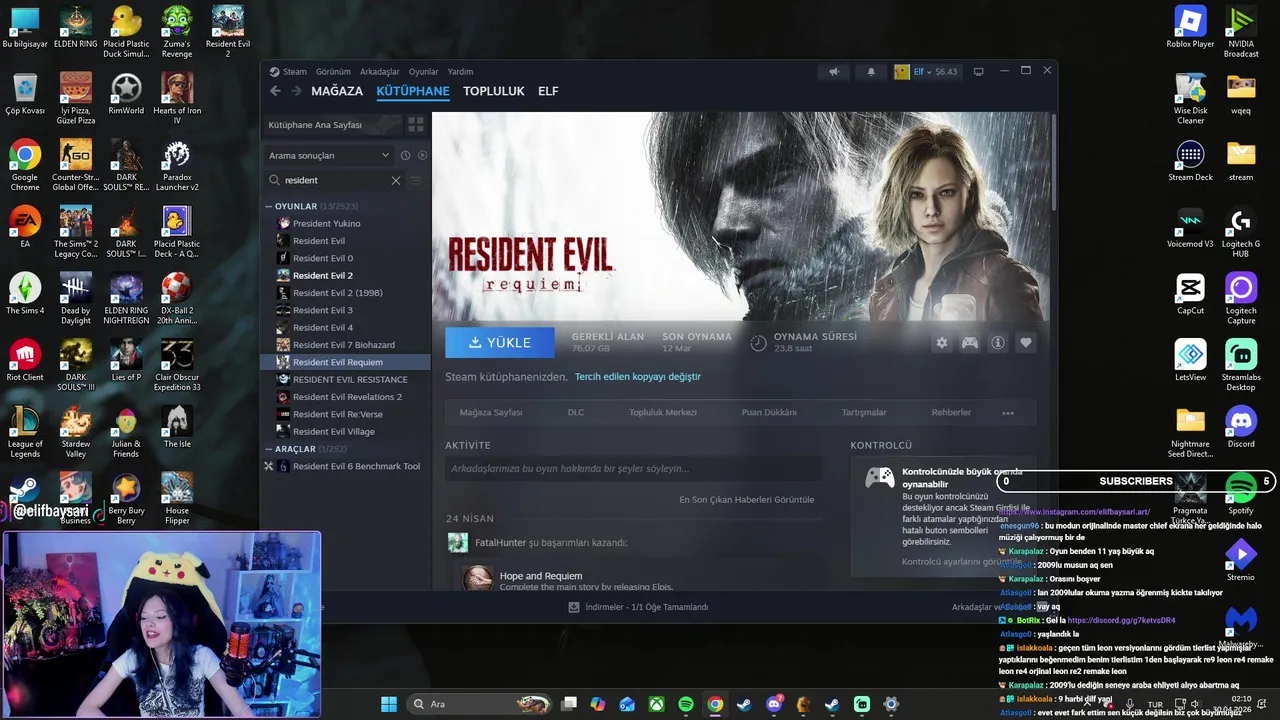Open Roblox Player desktop icon
The image size is (1280, 720).
click(x=1190, y=28)
